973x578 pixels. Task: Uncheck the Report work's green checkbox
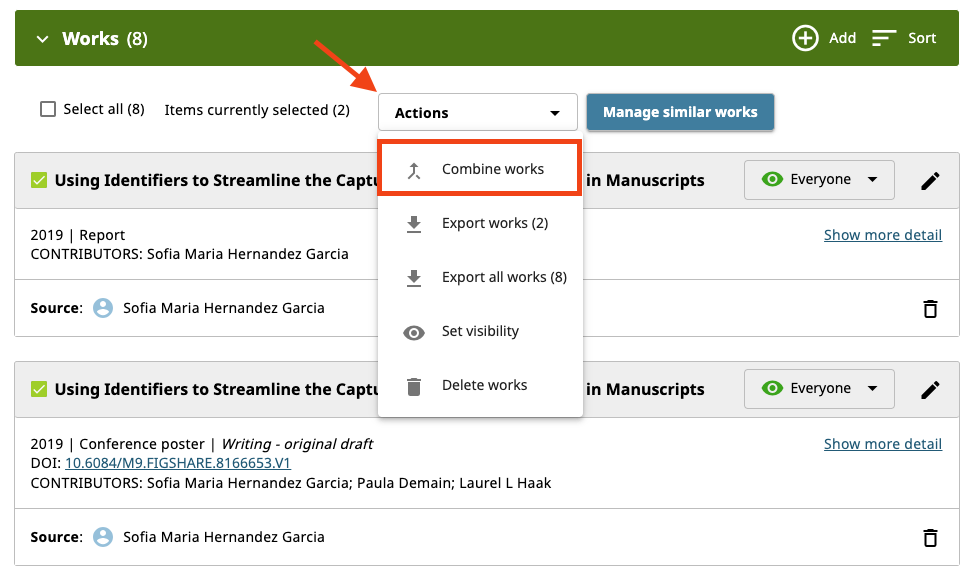(x=39, y=181)
